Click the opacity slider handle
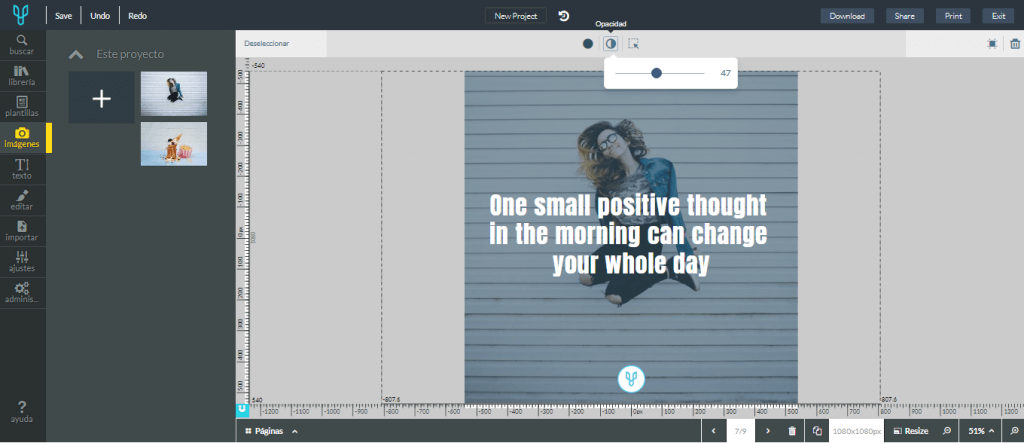1024x443 pixels. coord(656,73)
